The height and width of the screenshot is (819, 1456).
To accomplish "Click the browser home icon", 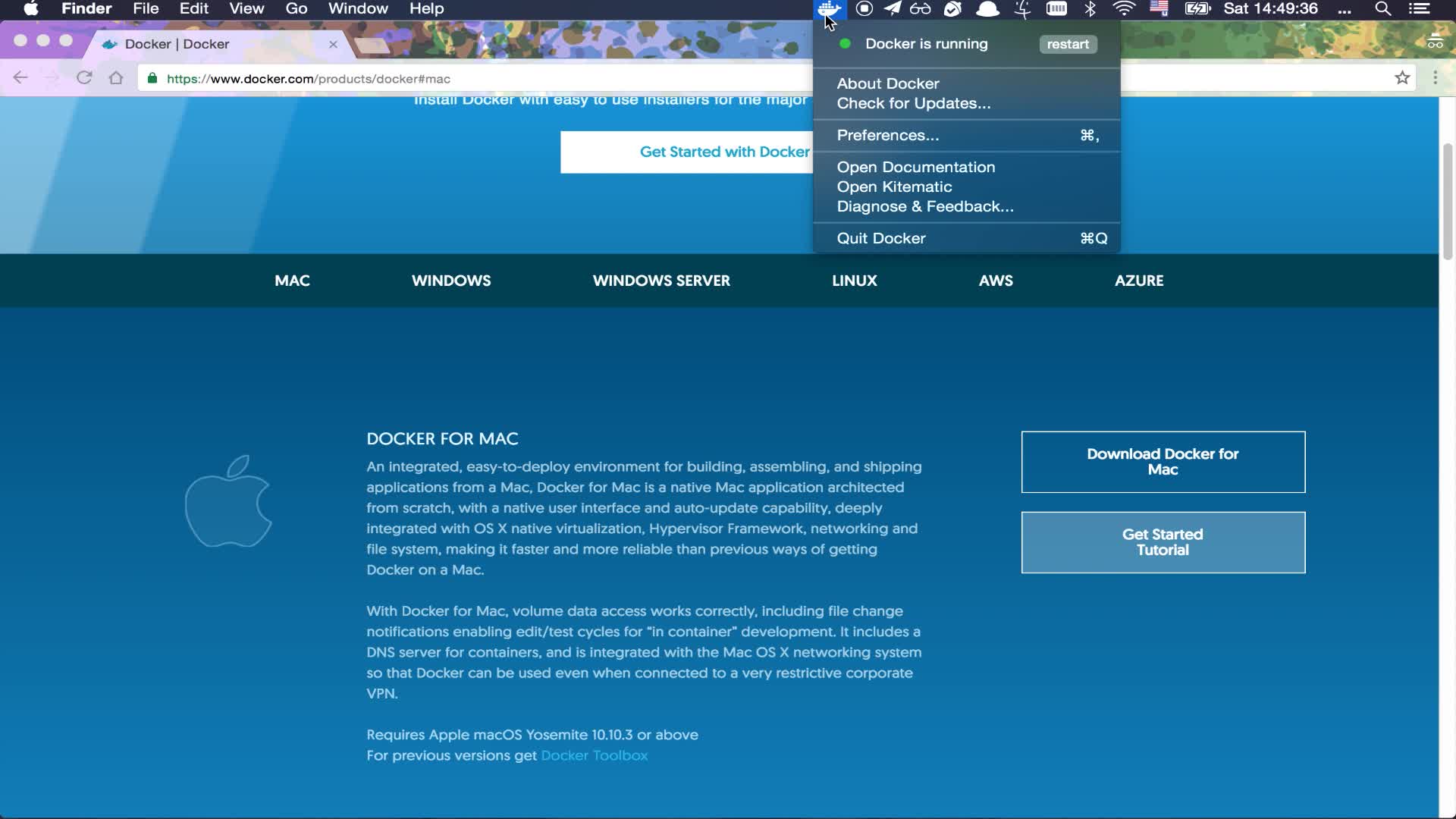I will (x=116, y=78).
